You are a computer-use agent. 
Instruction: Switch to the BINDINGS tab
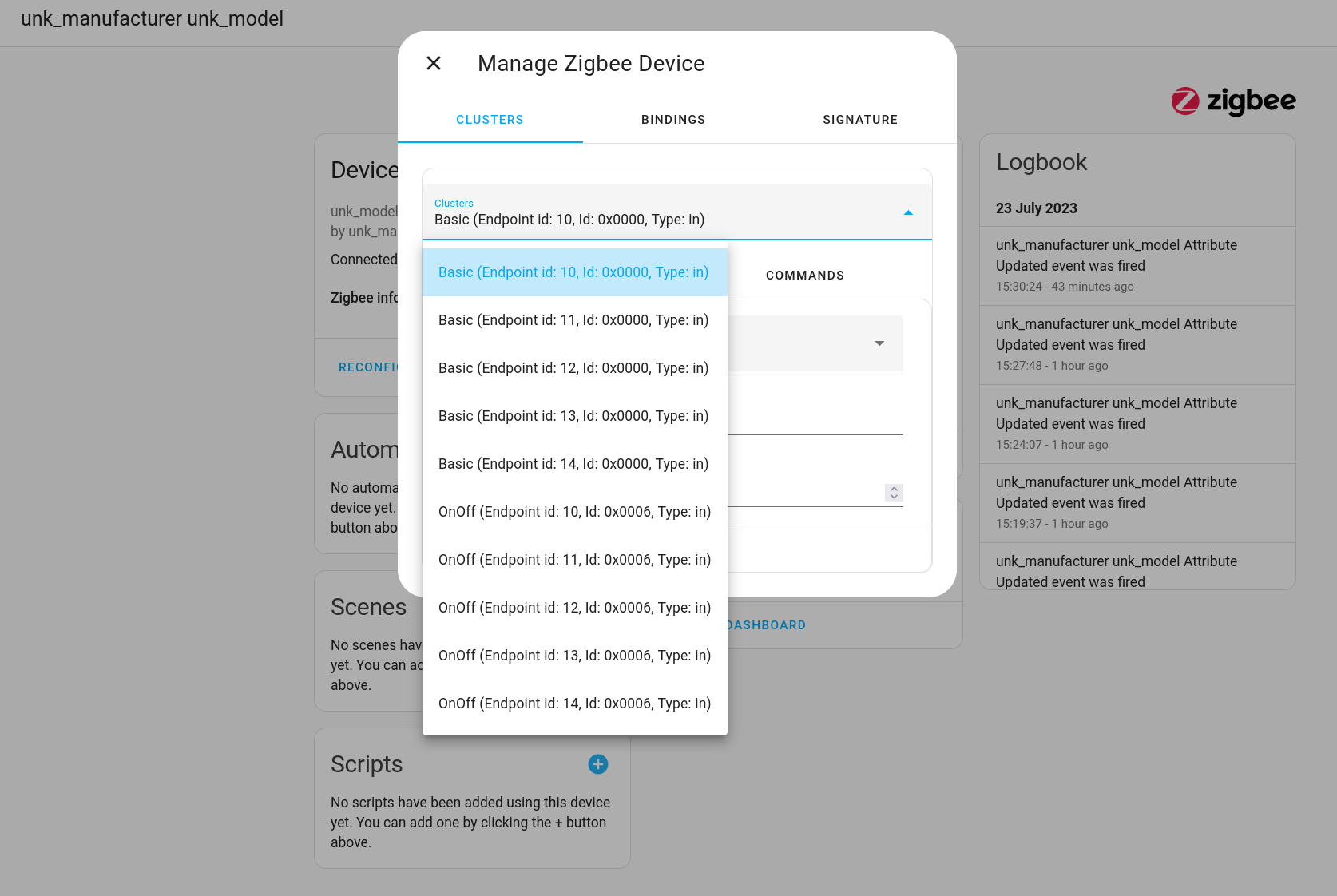pyautogui.click(x=672, y=120)
